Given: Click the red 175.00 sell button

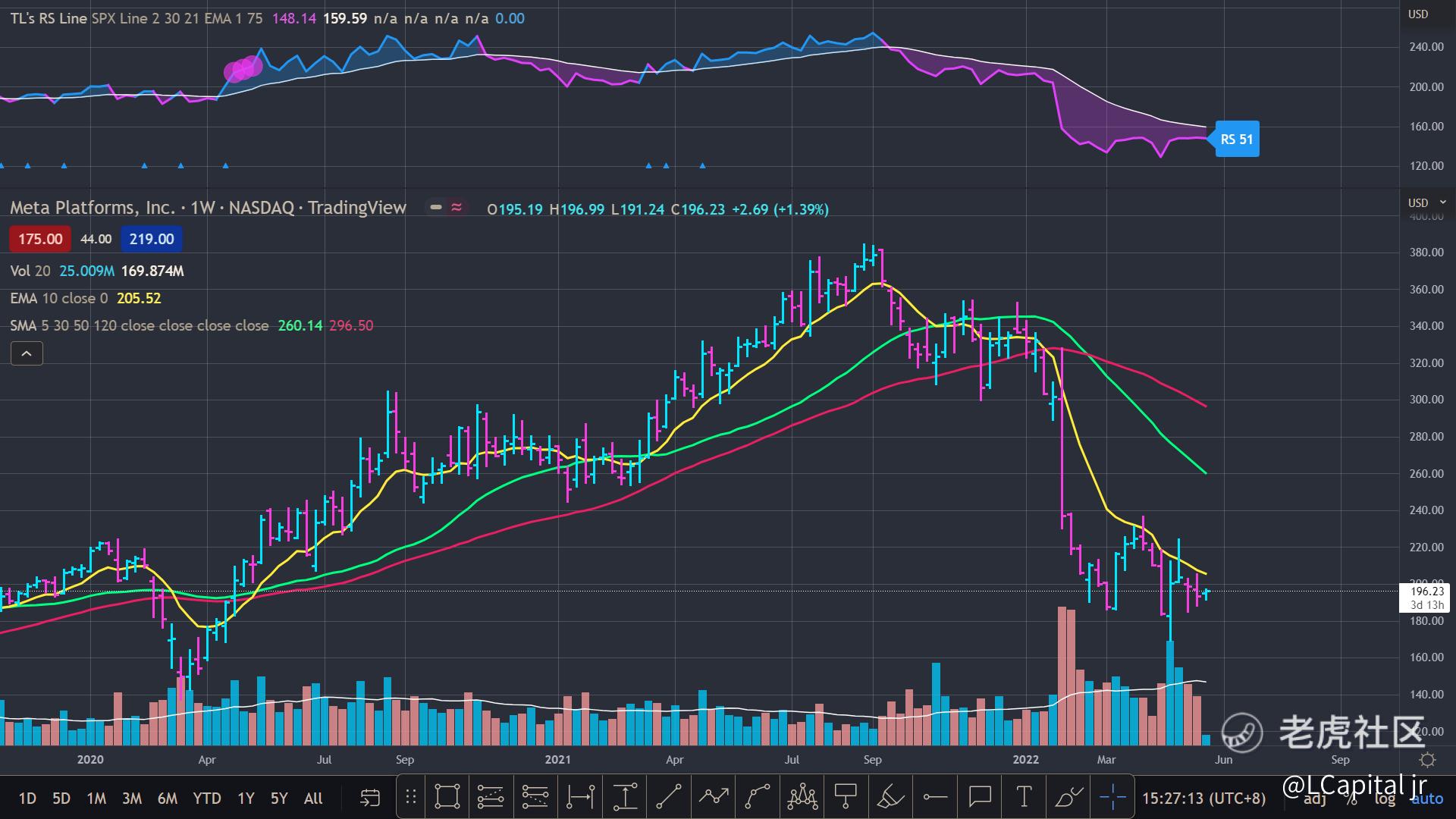Looking at the screenshot, I should (40, 239).
